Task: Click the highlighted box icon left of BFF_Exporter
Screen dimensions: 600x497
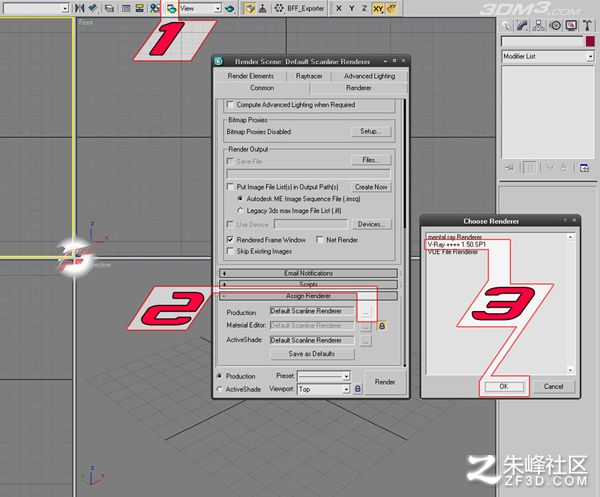Action: [x=249, y=8]
